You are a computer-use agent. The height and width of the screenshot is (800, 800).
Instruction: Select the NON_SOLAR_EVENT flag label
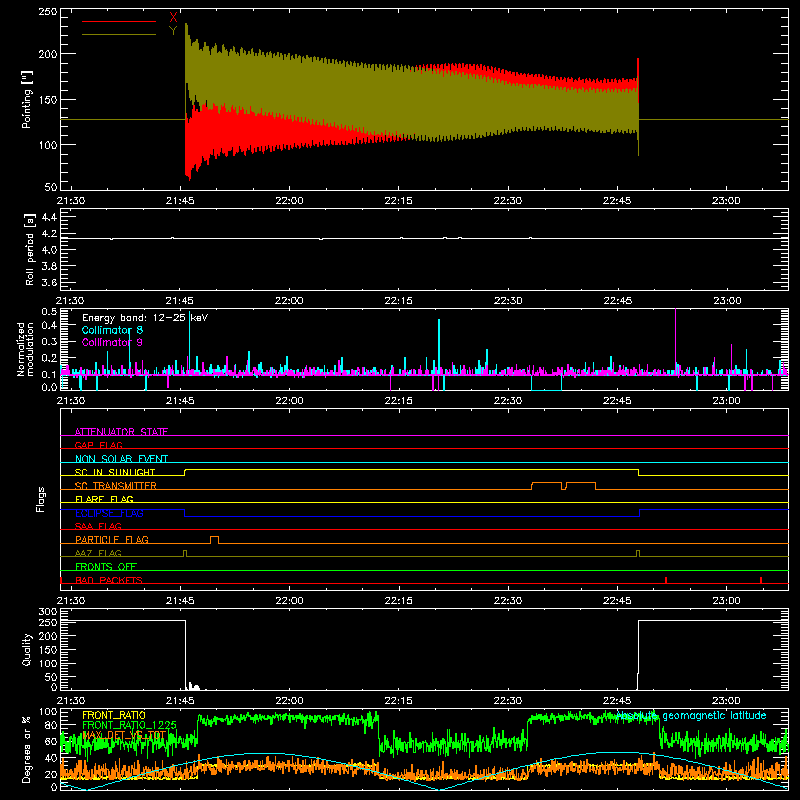(x=121, y=459)
